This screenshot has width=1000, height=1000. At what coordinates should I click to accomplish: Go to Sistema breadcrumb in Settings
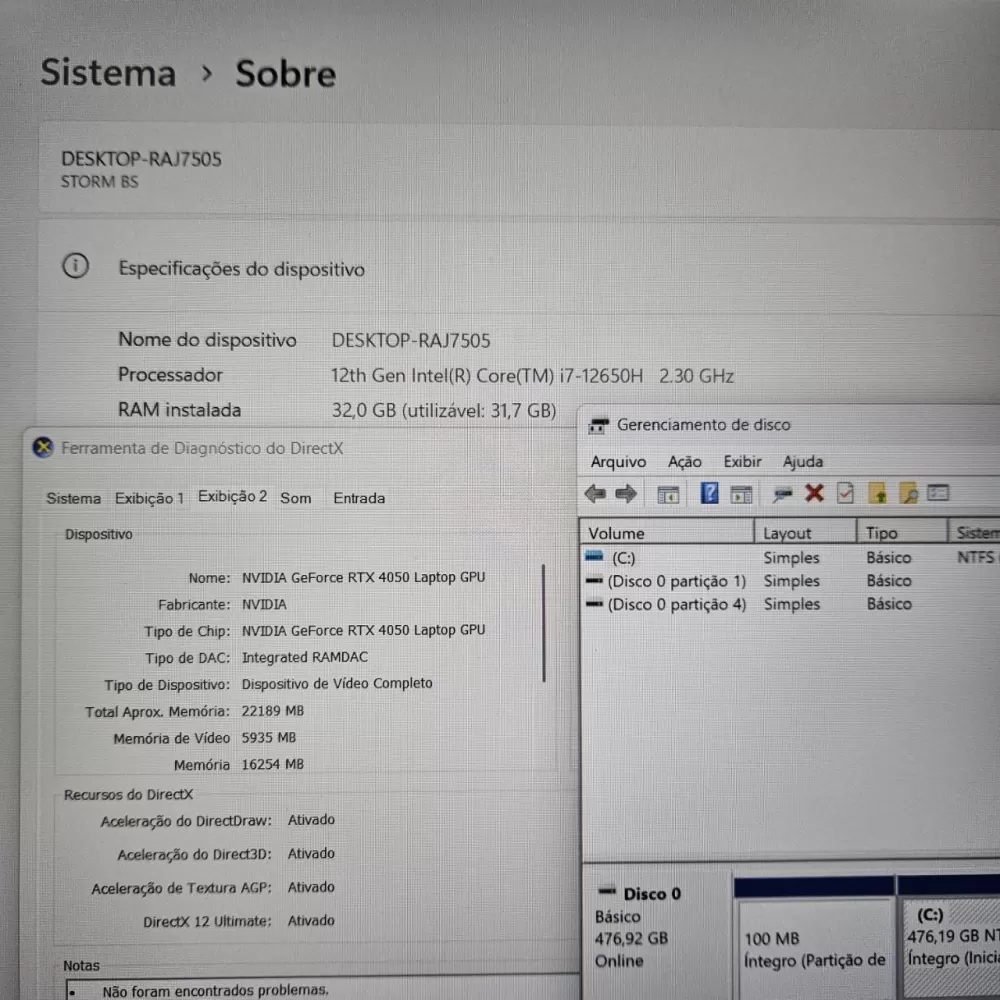tap(108, 72)
